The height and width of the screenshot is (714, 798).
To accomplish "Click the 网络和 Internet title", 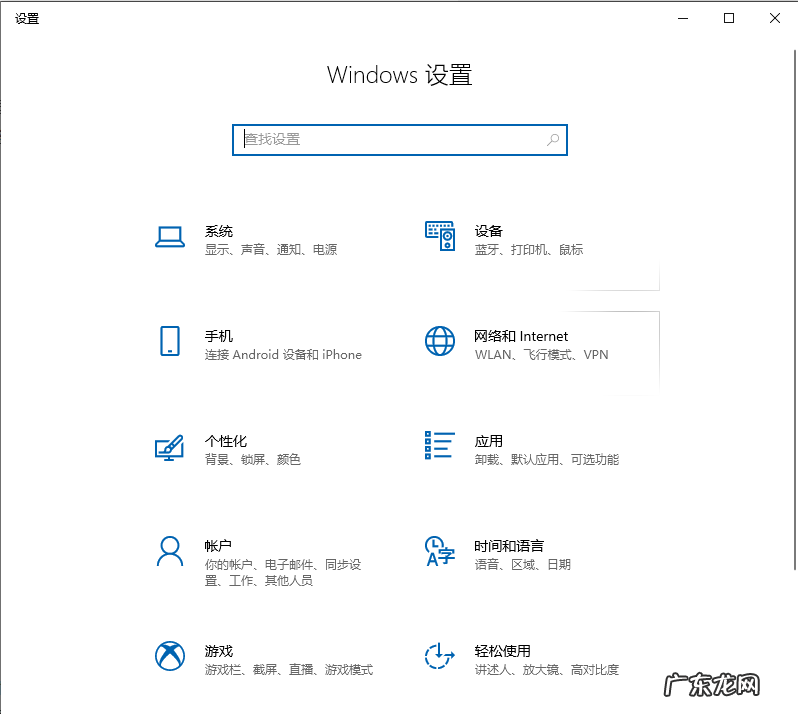I will (521, 336).
